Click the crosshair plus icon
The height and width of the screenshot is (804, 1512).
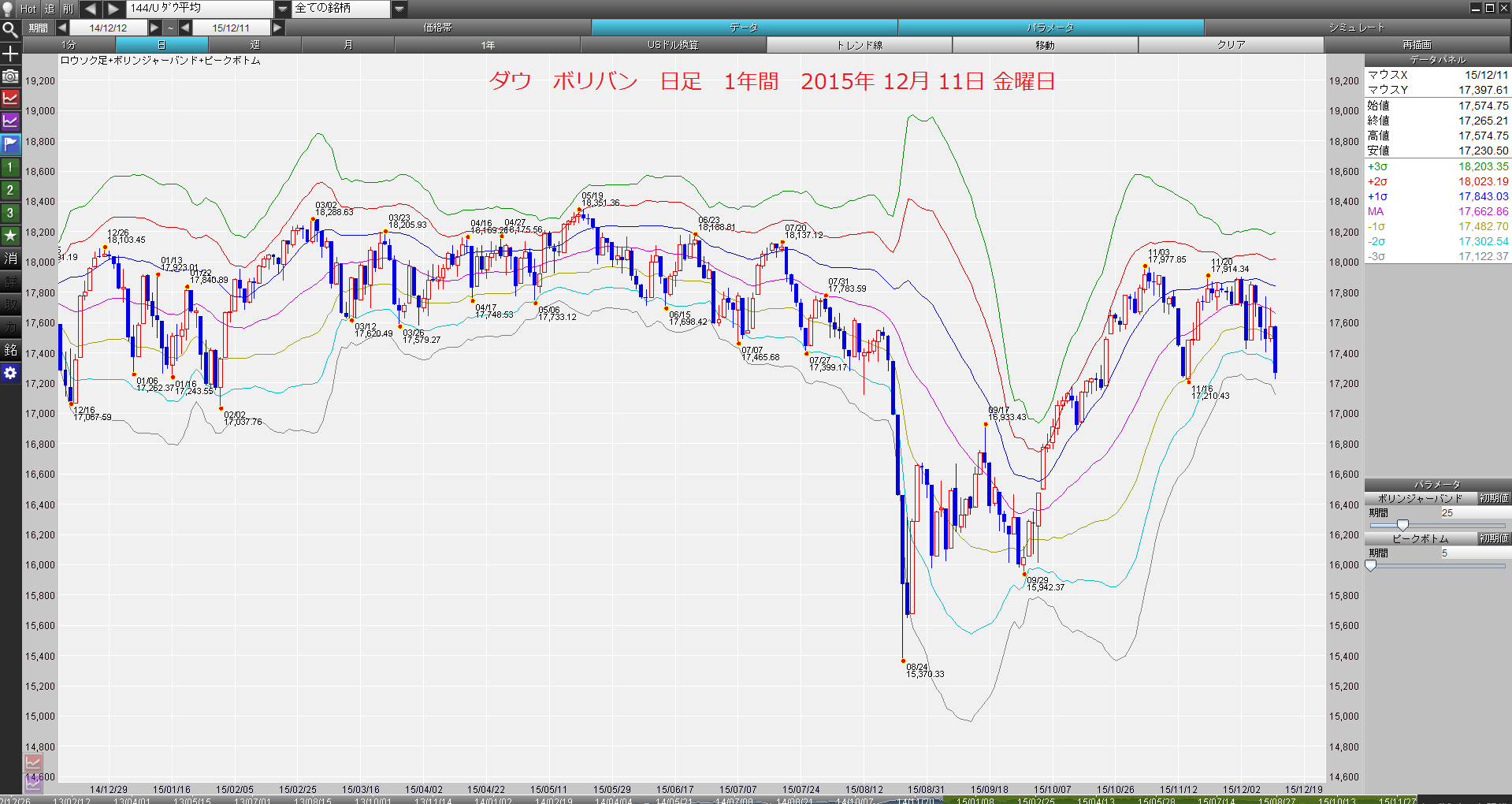click(10, 54)
